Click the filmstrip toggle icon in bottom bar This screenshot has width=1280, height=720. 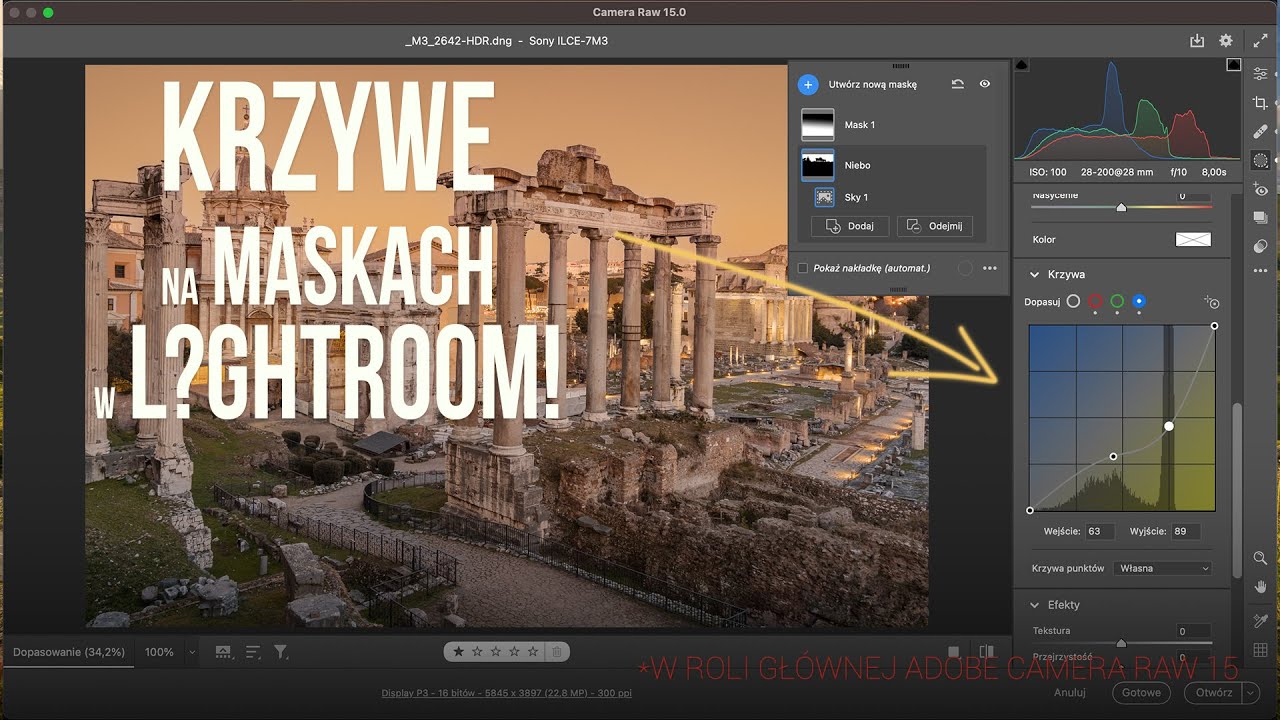point(223,652)
